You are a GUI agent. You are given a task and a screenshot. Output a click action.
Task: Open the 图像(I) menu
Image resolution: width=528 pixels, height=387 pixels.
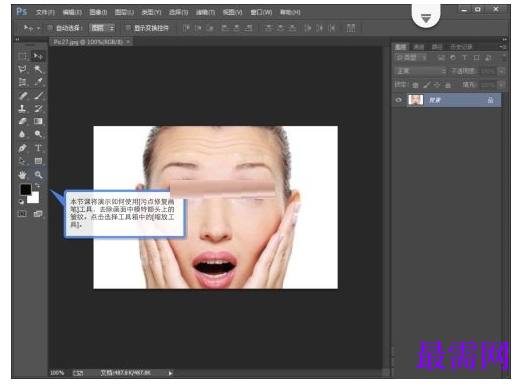[x=98, y=12]
